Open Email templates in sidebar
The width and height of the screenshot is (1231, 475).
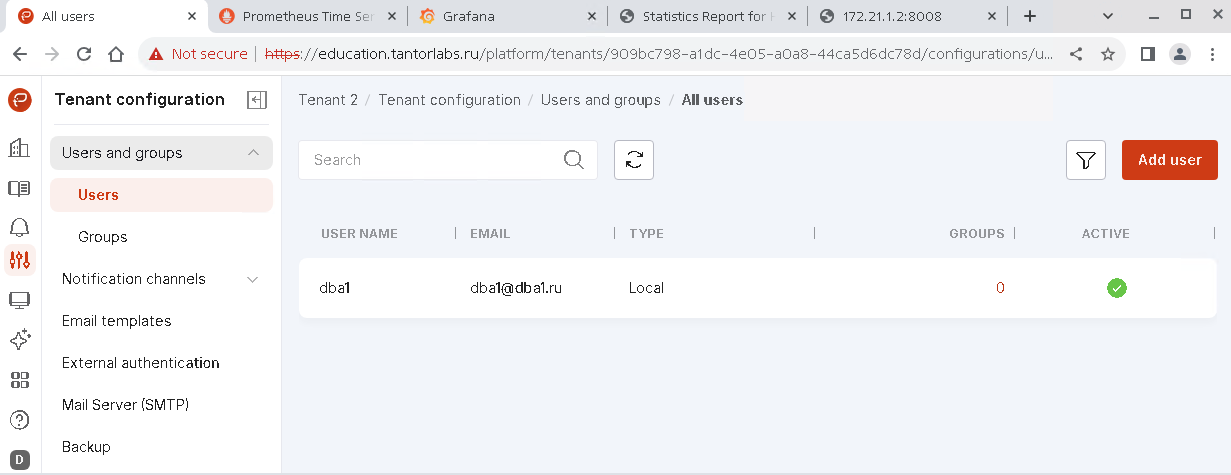click(x=116, y=321)
